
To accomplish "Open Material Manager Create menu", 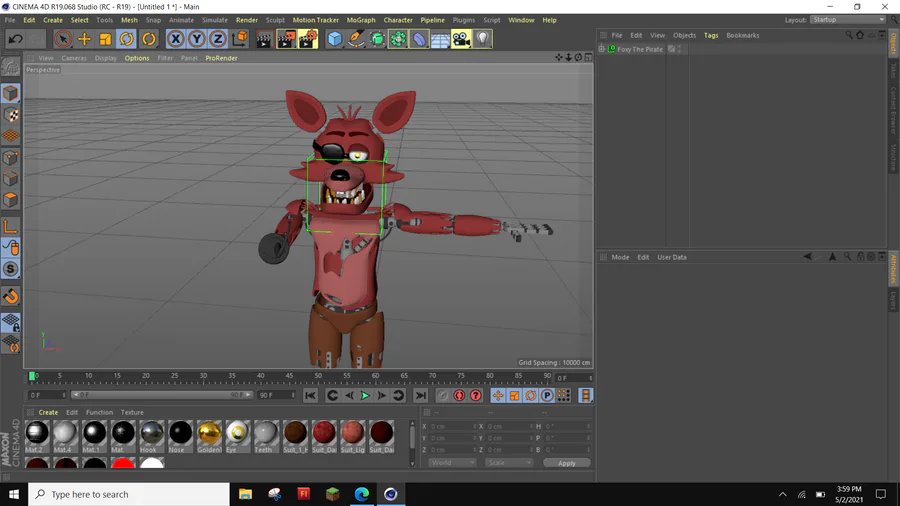I will click(48, 412).
